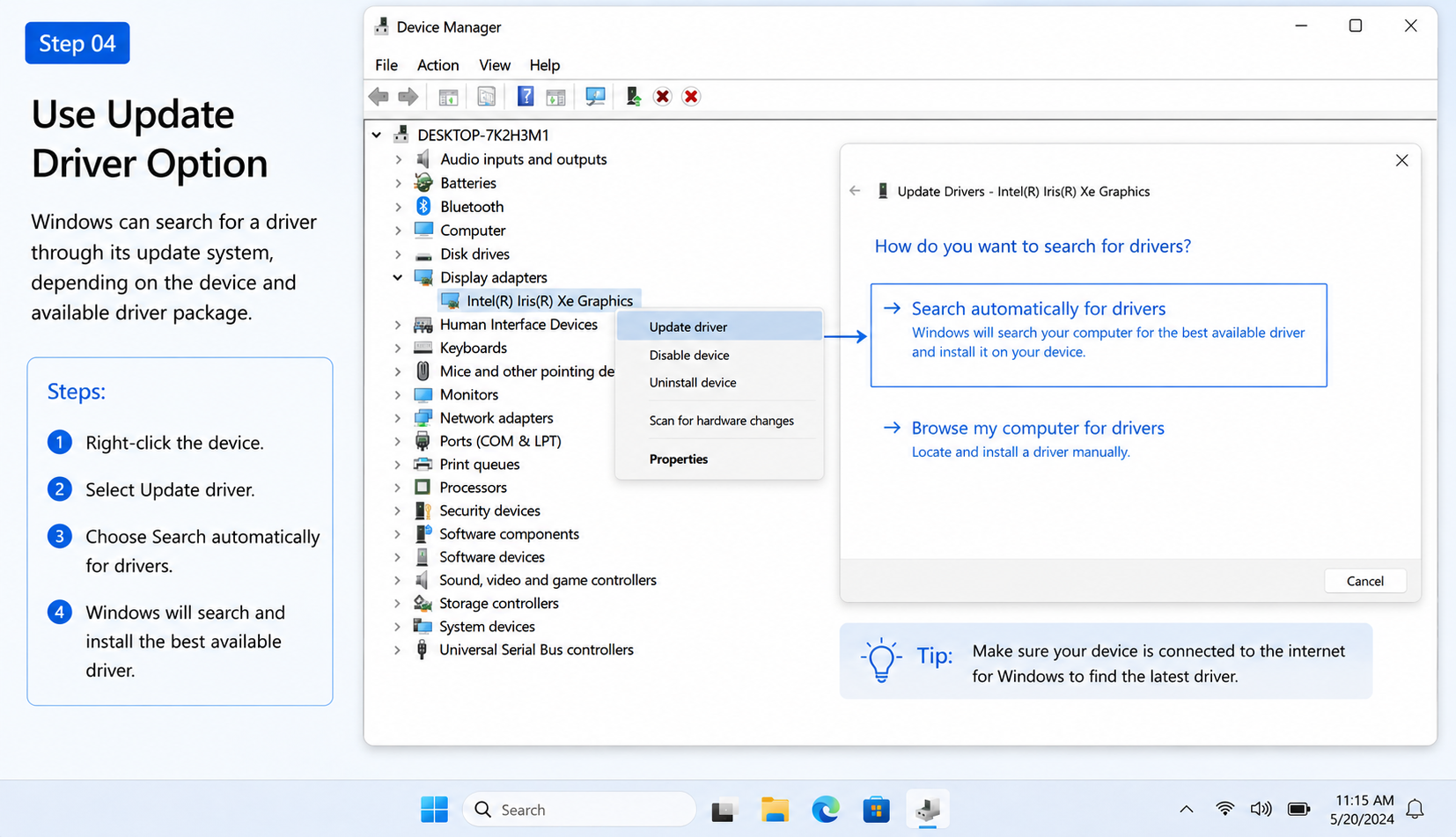Choose Update driver in context menu
This screenshot has width=1456, height=837.
pos(719,327)
